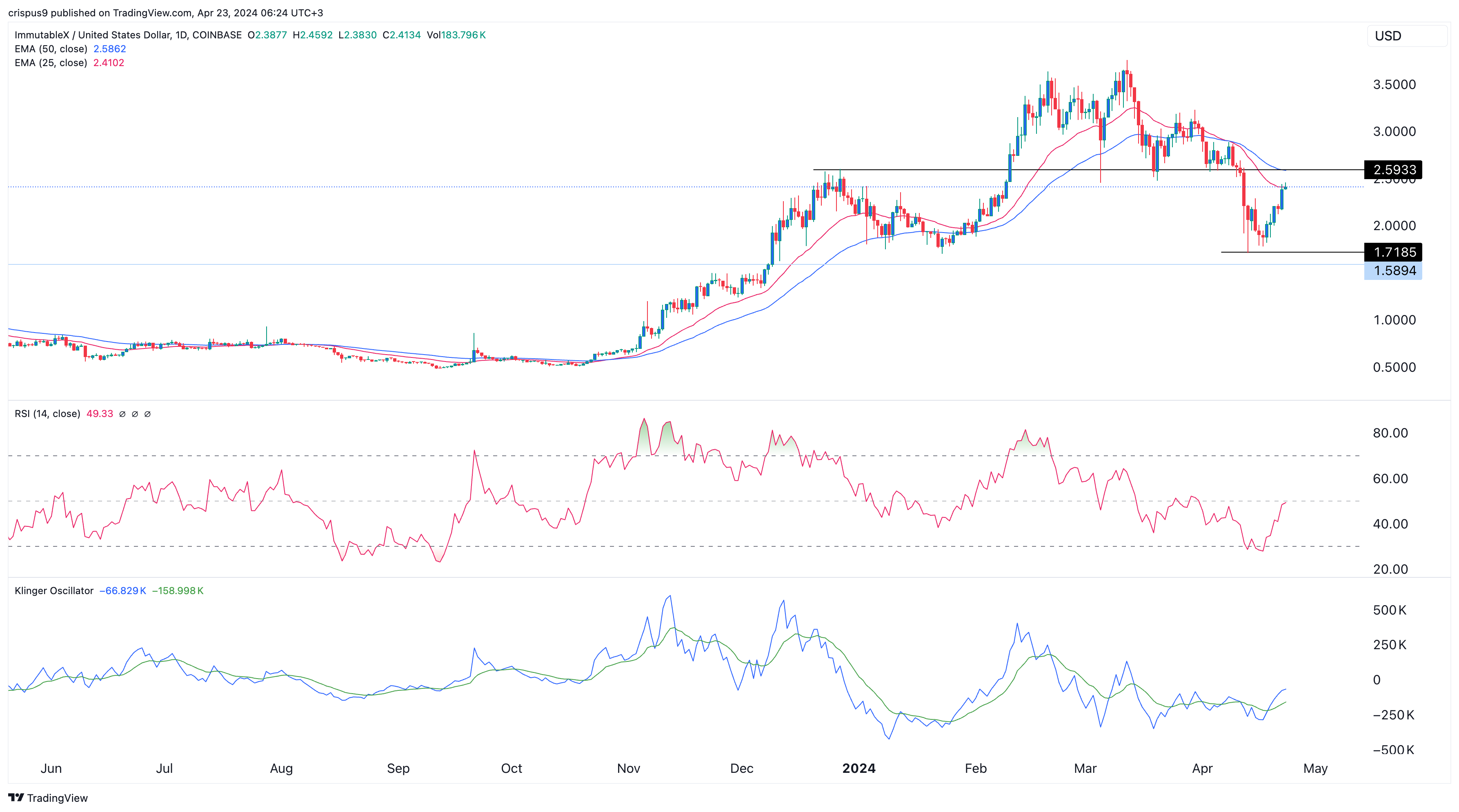
Task: Select the 1D timeframe label in legend
Action: [181, 35]
